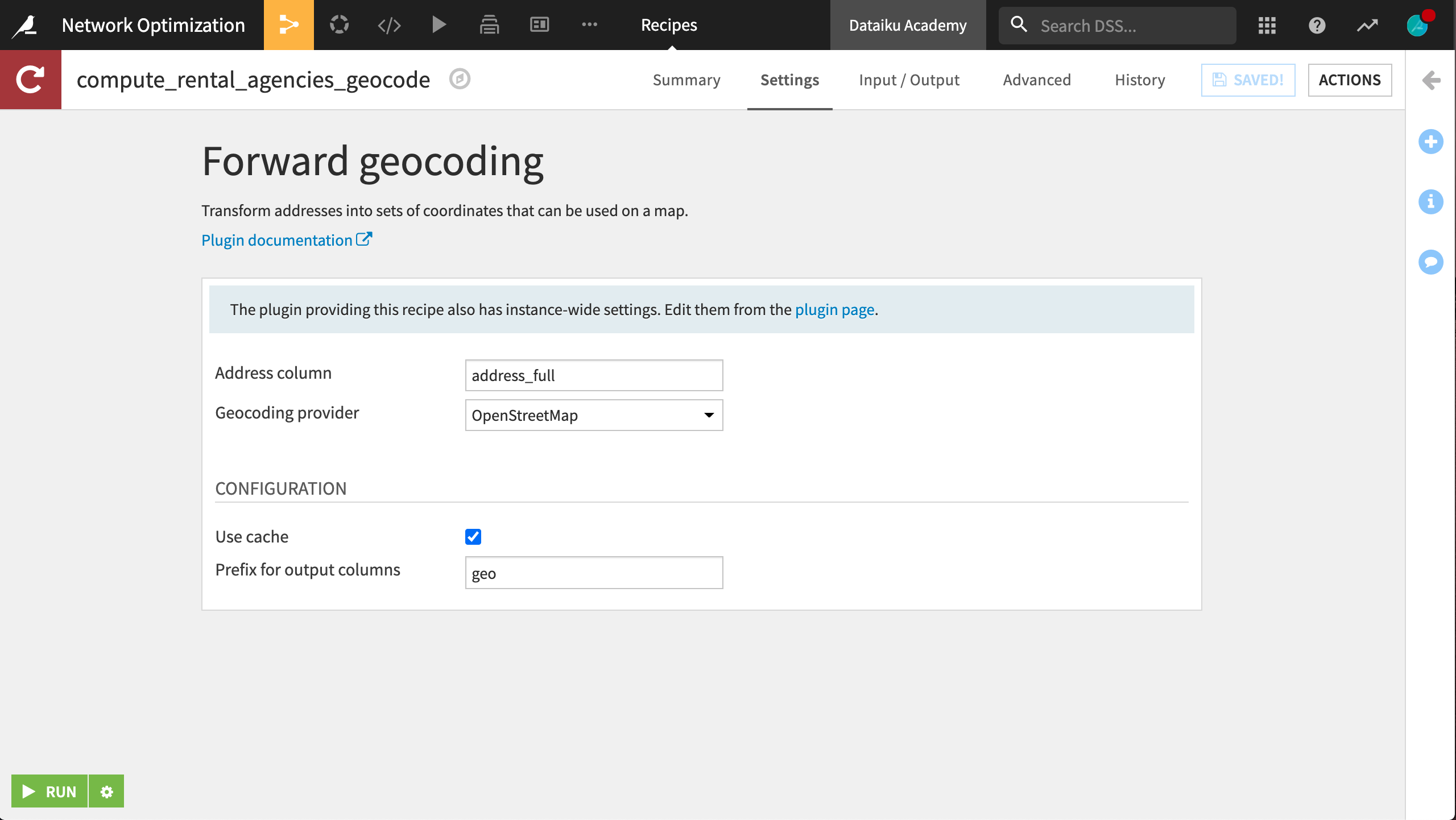Open the Geocoding provider dropdown
The image size is (1456, 820).
coord(594,415)
